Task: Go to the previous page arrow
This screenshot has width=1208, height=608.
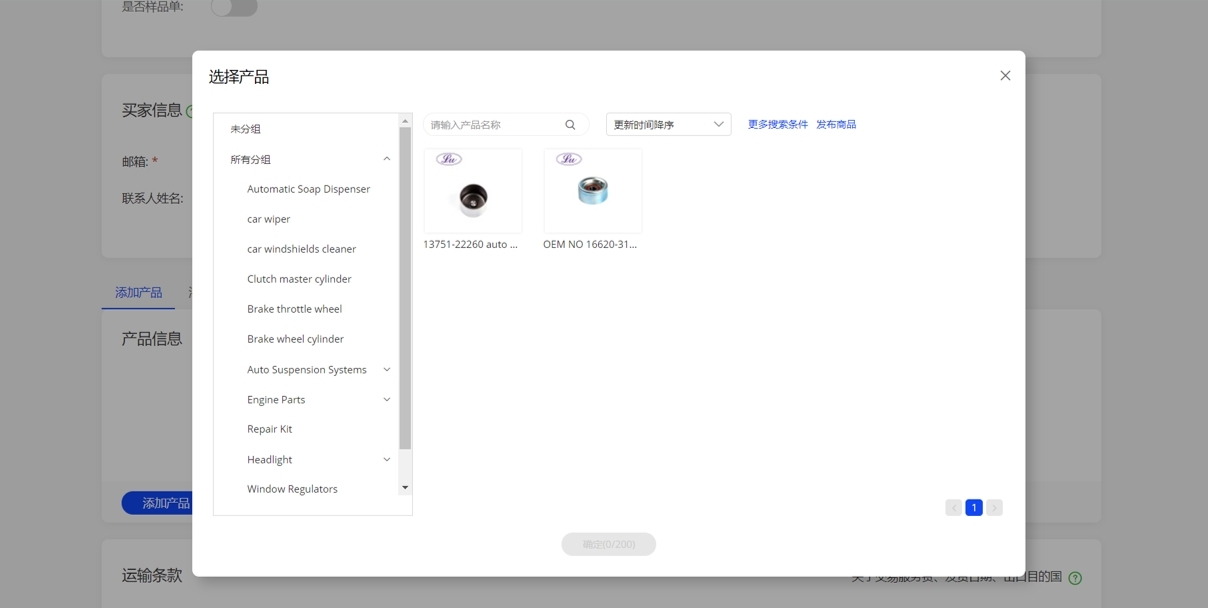Action: click(x=953, y=508)
